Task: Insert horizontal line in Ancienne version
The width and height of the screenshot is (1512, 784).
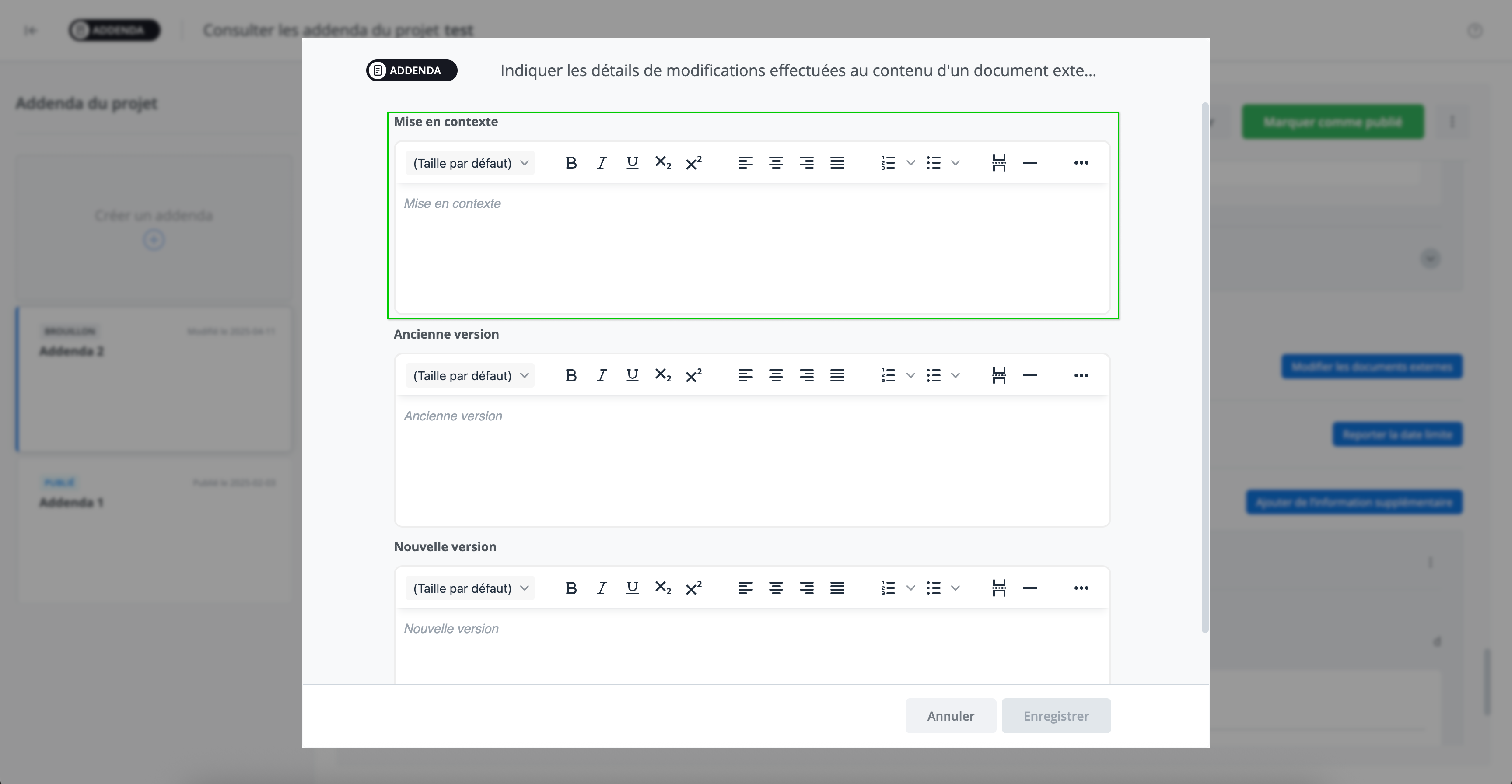Action: tap(1029, 376)
